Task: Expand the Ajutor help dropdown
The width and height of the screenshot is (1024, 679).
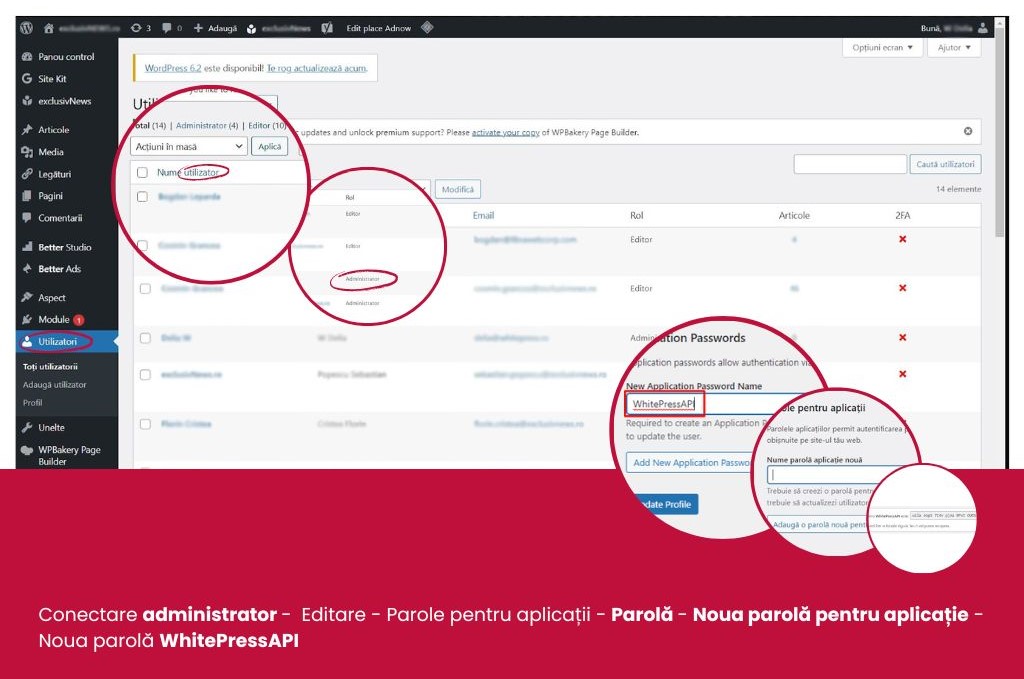Action: pos(954,48)
